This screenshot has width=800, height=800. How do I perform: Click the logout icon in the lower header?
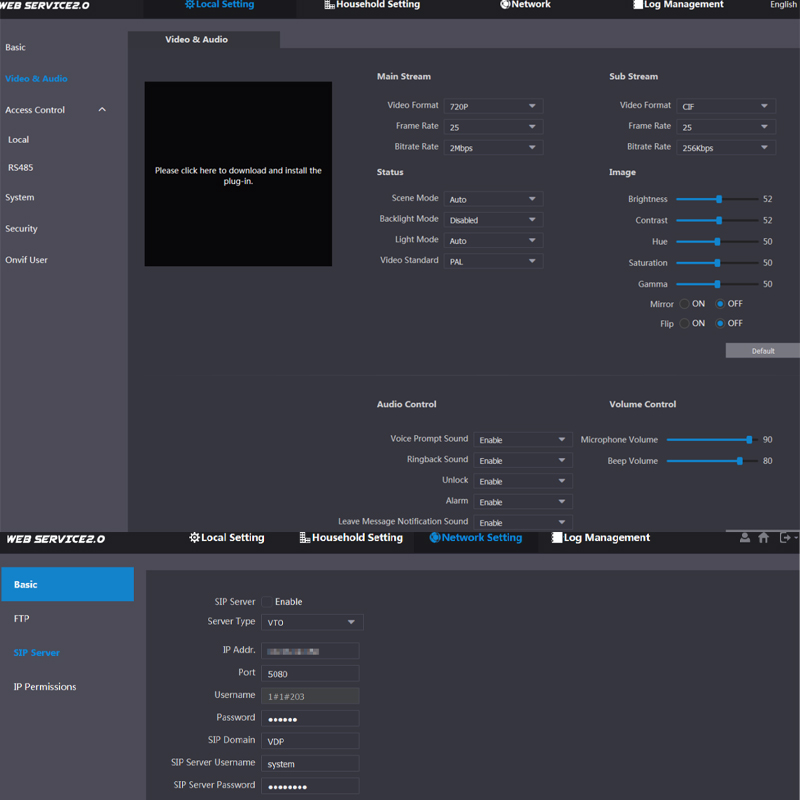pyautogui.click(x=785, y=537)
